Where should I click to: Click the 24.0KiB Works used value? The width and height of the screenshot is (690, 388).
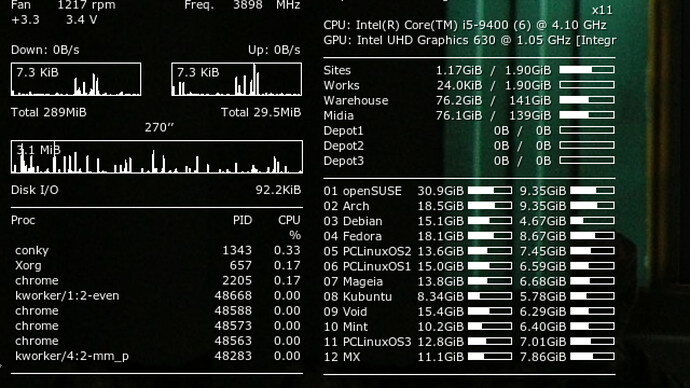tap(459, 85)
